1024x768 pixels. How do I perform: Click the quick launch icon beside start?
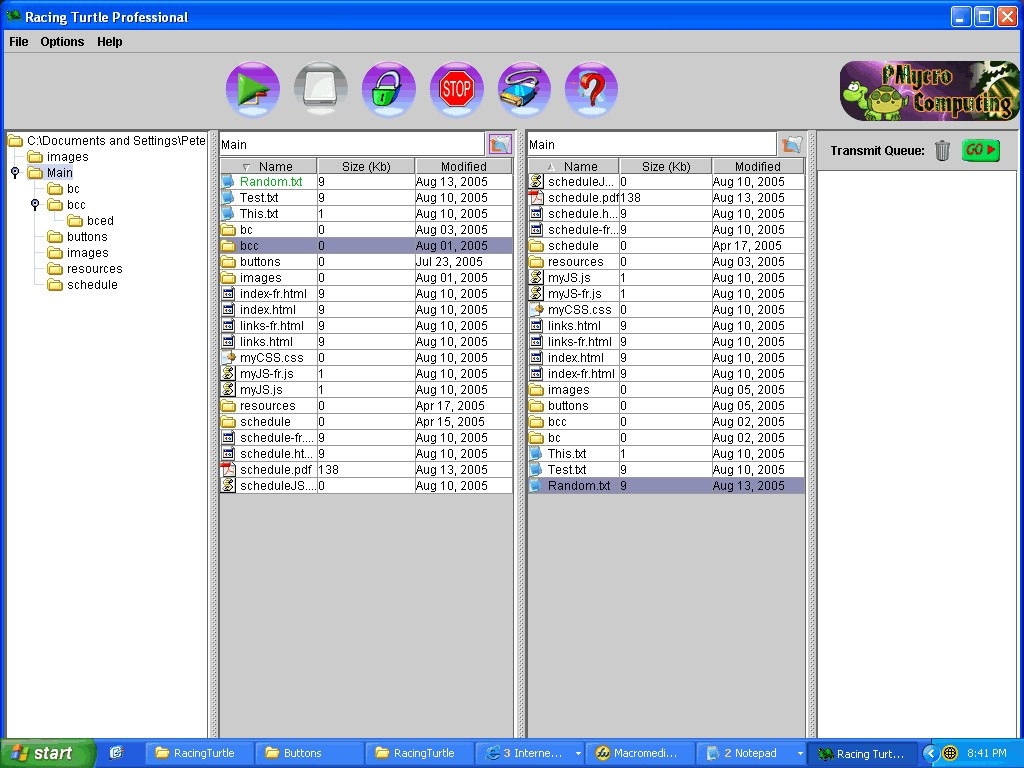click(x=116, y=752)
